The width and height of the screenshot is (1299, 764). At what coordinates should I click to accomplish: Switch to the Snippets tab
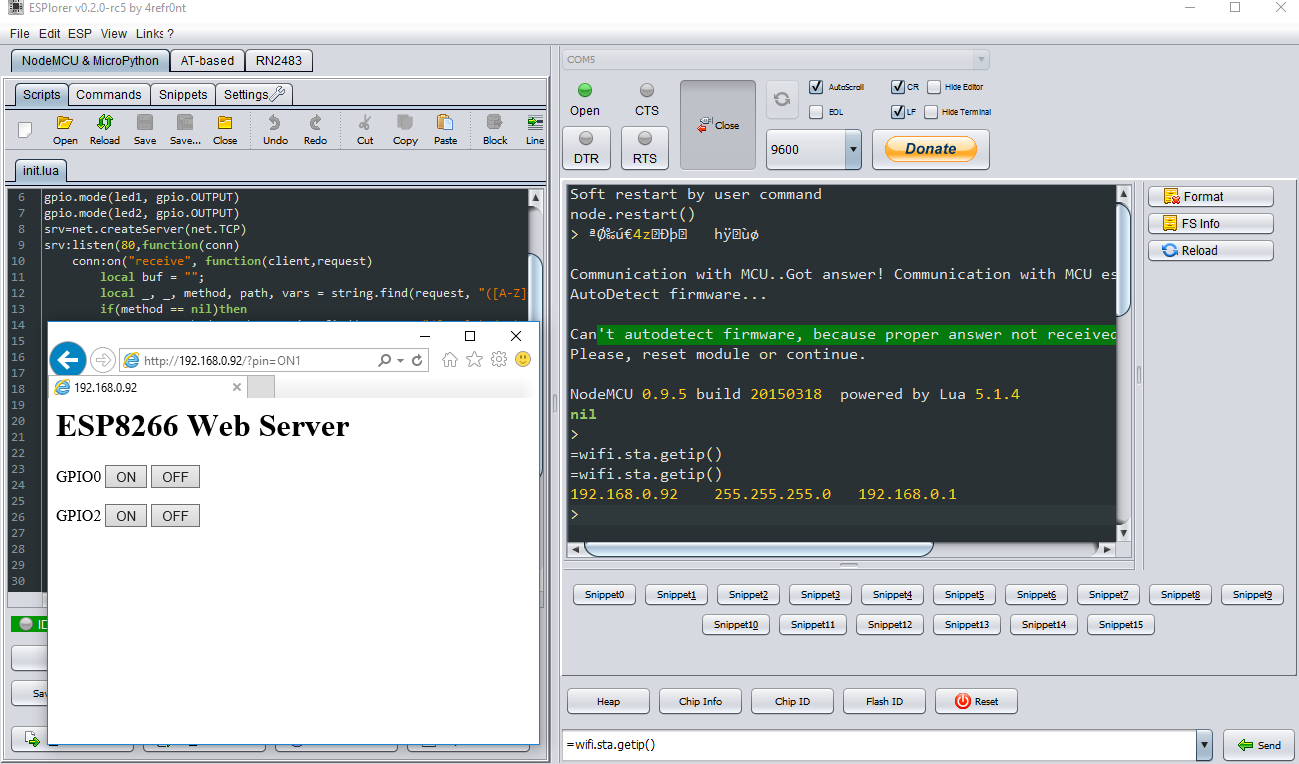183,94
